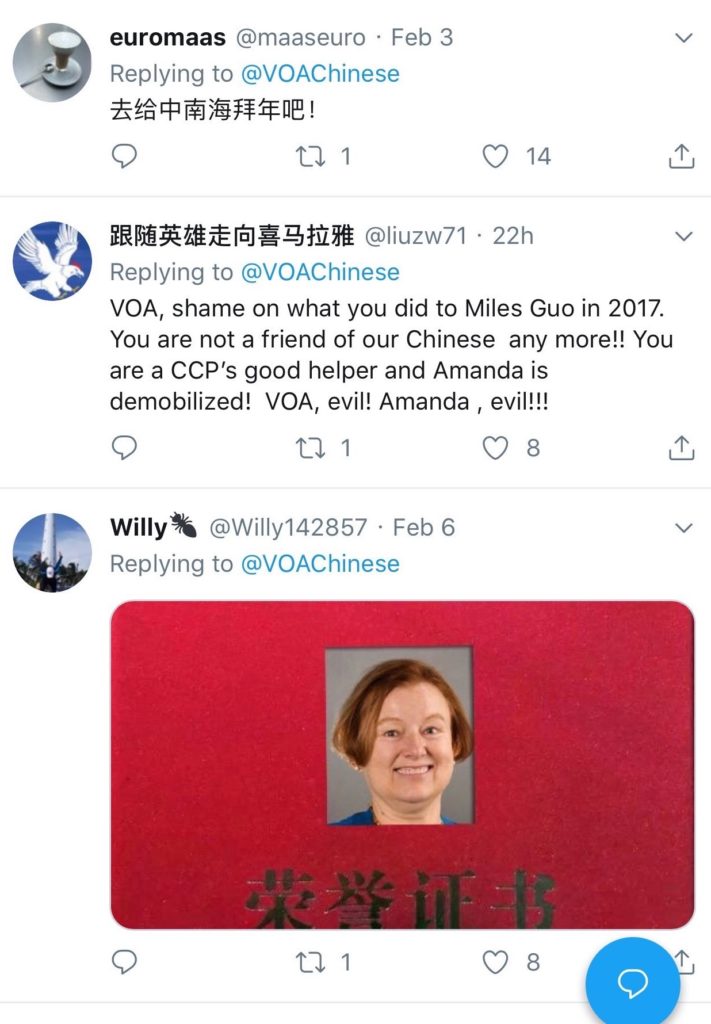The width and height of the screenshot is (711, 1024).
Task: Reply to Willy's image tweet
Action: coord(124,961)
